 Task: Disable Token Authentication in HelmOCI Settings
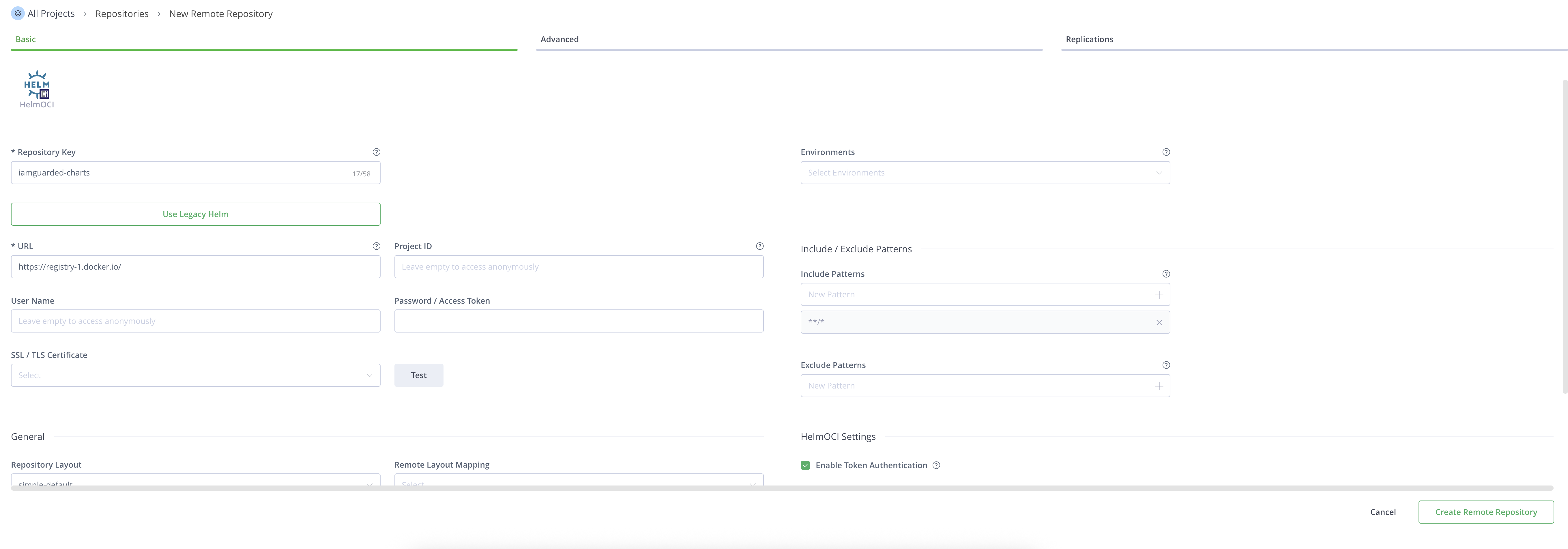tap(805, 465)
